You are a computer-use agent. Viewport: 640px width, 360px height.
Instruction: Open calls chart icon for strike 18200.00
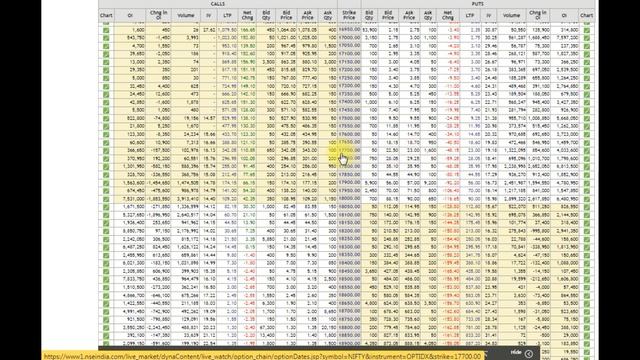coord(106,231)
